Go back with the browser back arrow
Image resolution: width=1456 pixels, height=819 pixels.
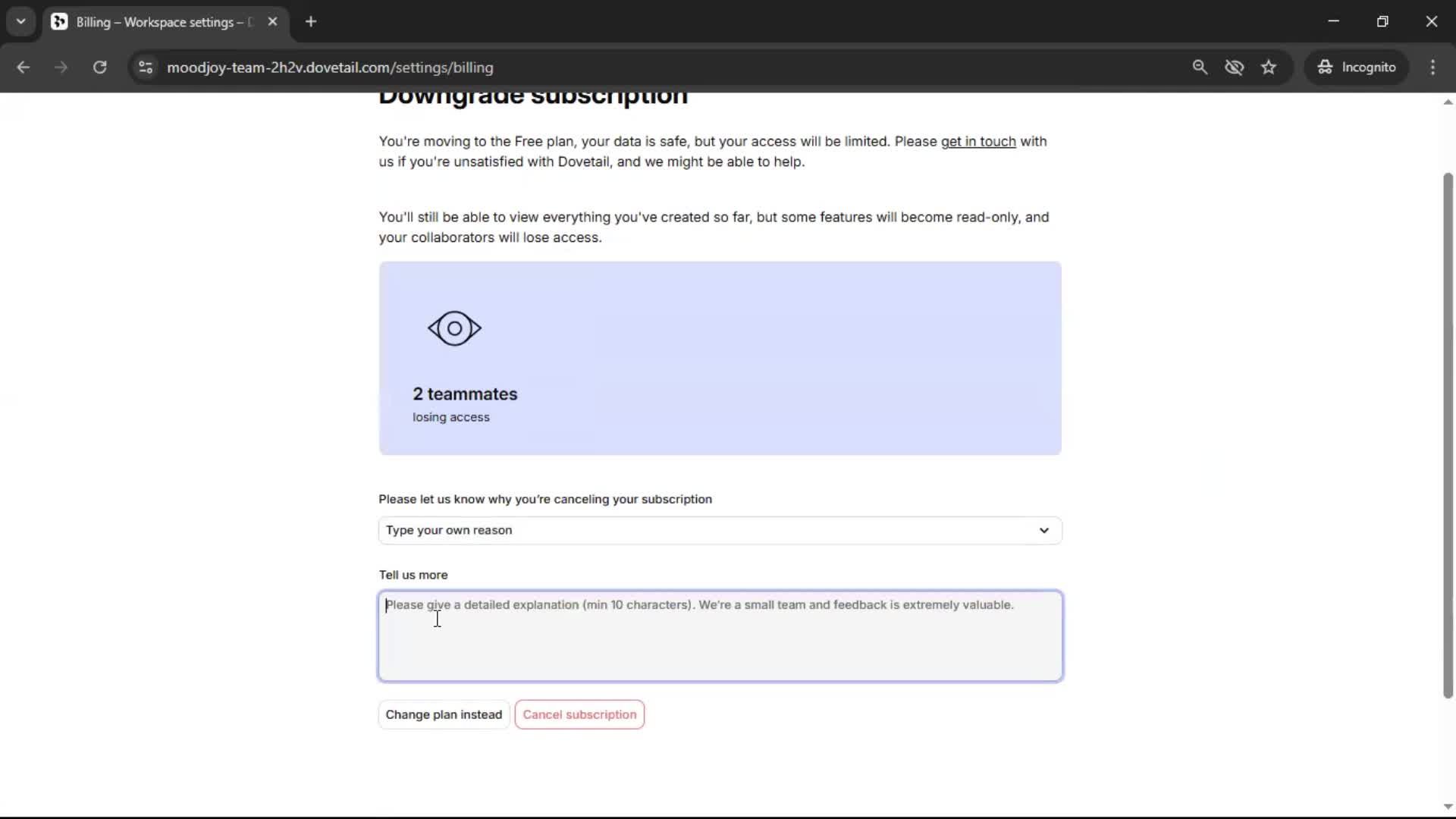click(23, 67)
